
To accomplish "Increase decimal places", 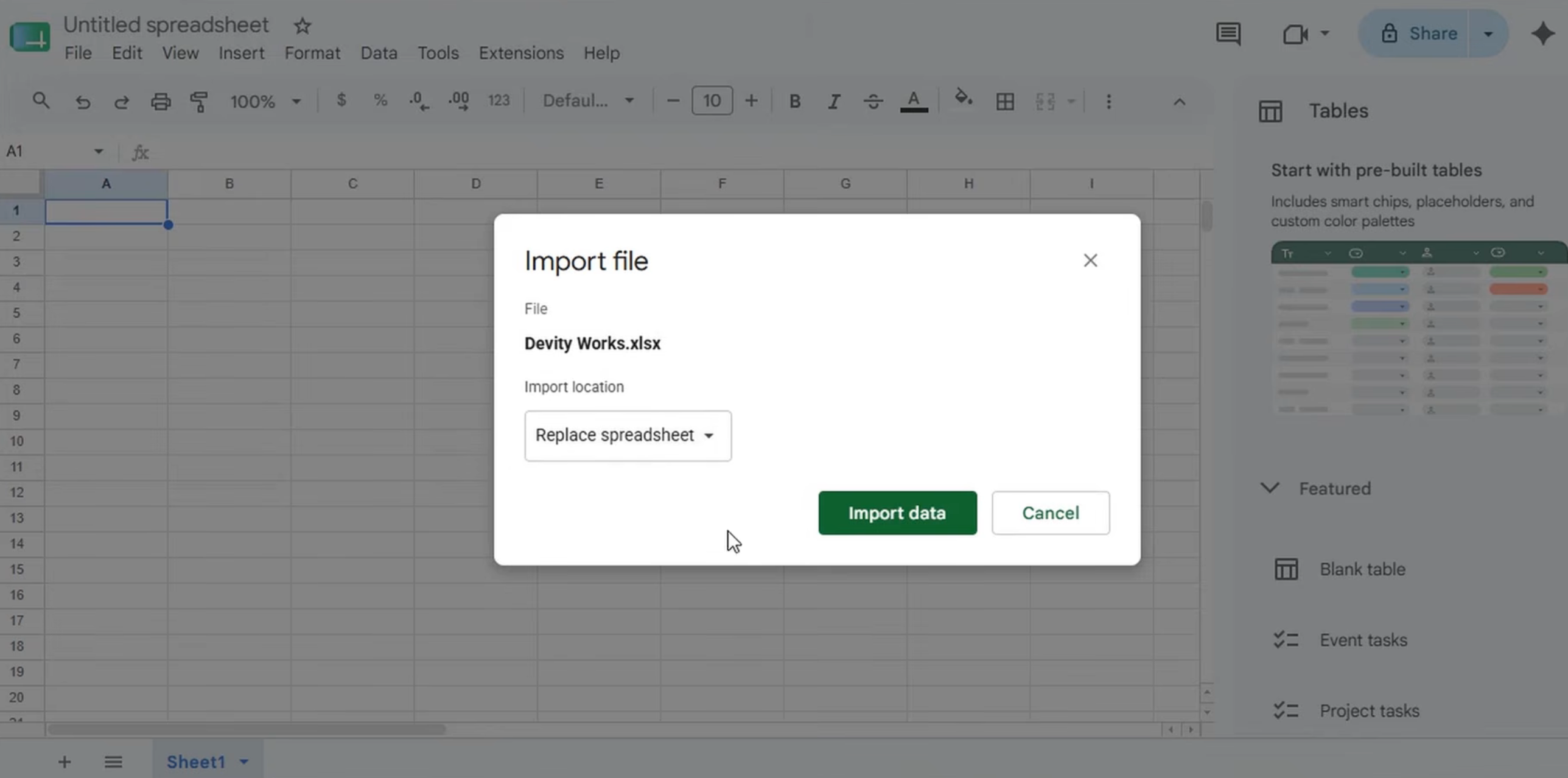I will [x=458, y=101].
